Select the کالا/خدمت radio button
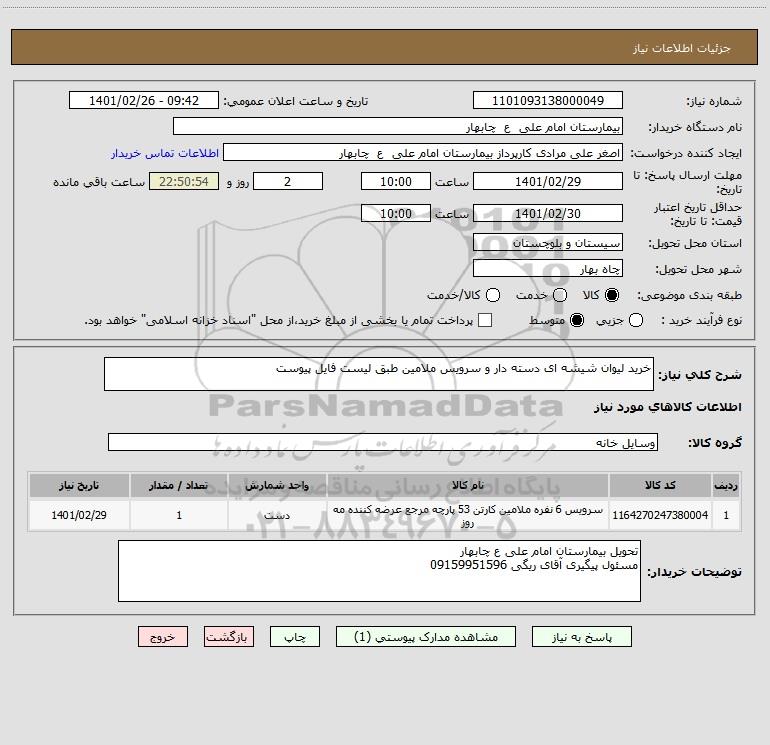Viewport: 770px width, 745px height. 493,295
